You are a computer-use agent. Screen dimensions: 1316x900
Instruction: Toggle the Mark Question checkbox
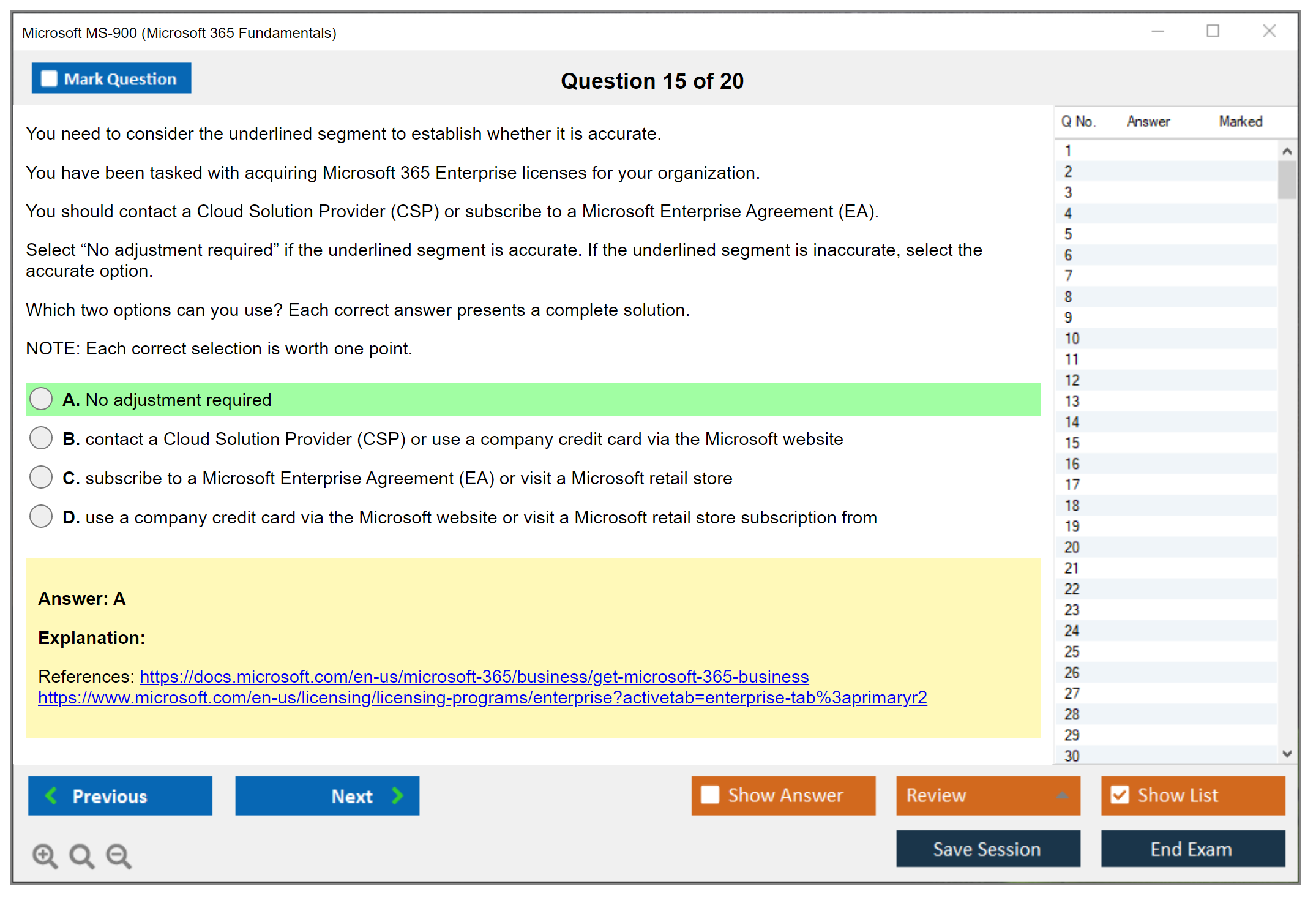(49, 79)
